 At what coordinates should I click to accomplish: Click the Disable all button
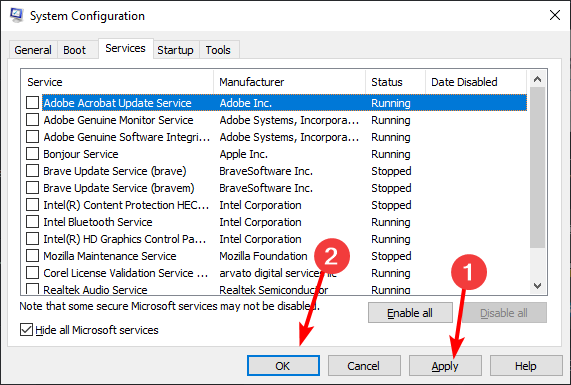coord(504,313)
